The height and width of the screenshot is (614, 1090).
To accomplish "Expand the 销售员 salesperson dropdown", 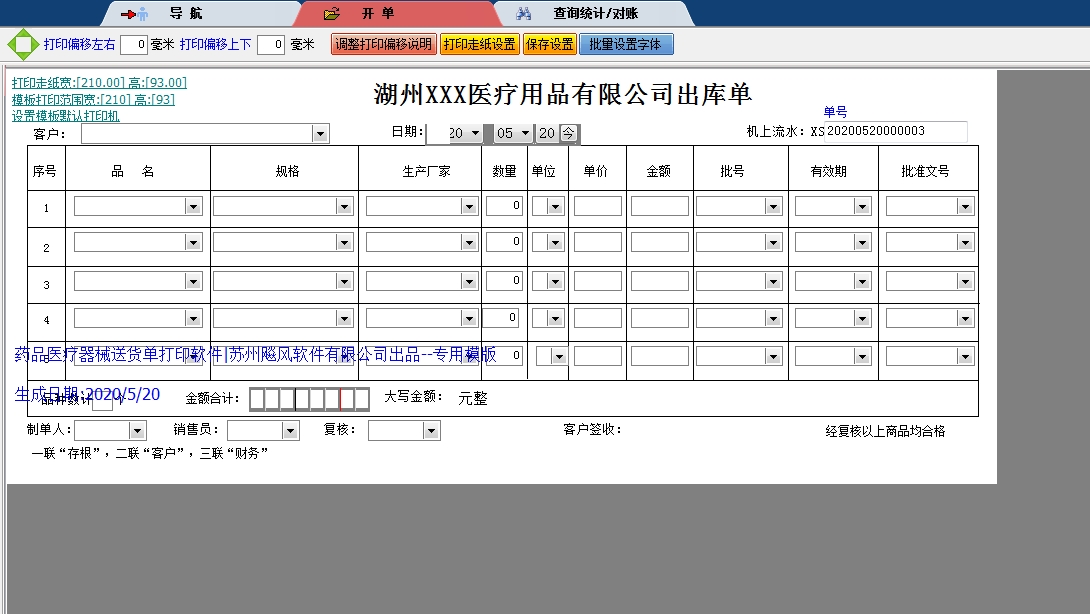I will [x=290, y=431].
